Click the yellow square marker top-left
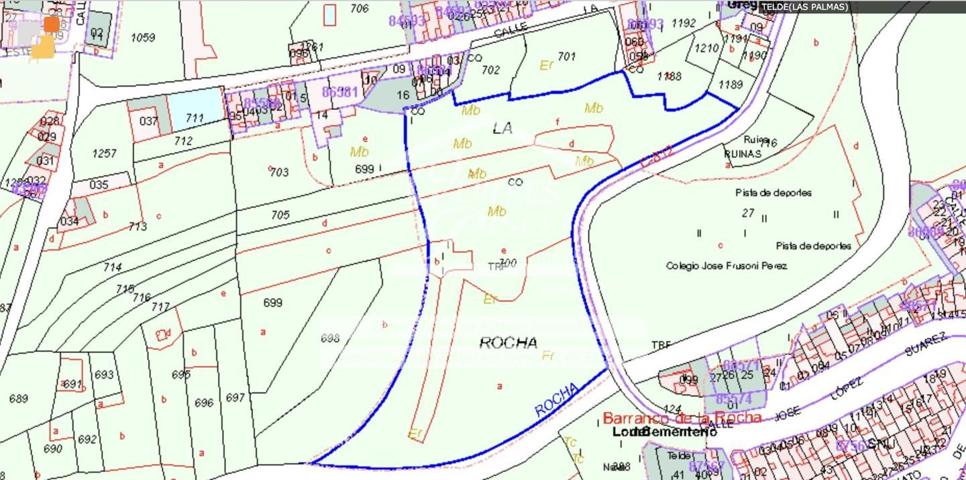Screen dimensions: 966x480 43,47
